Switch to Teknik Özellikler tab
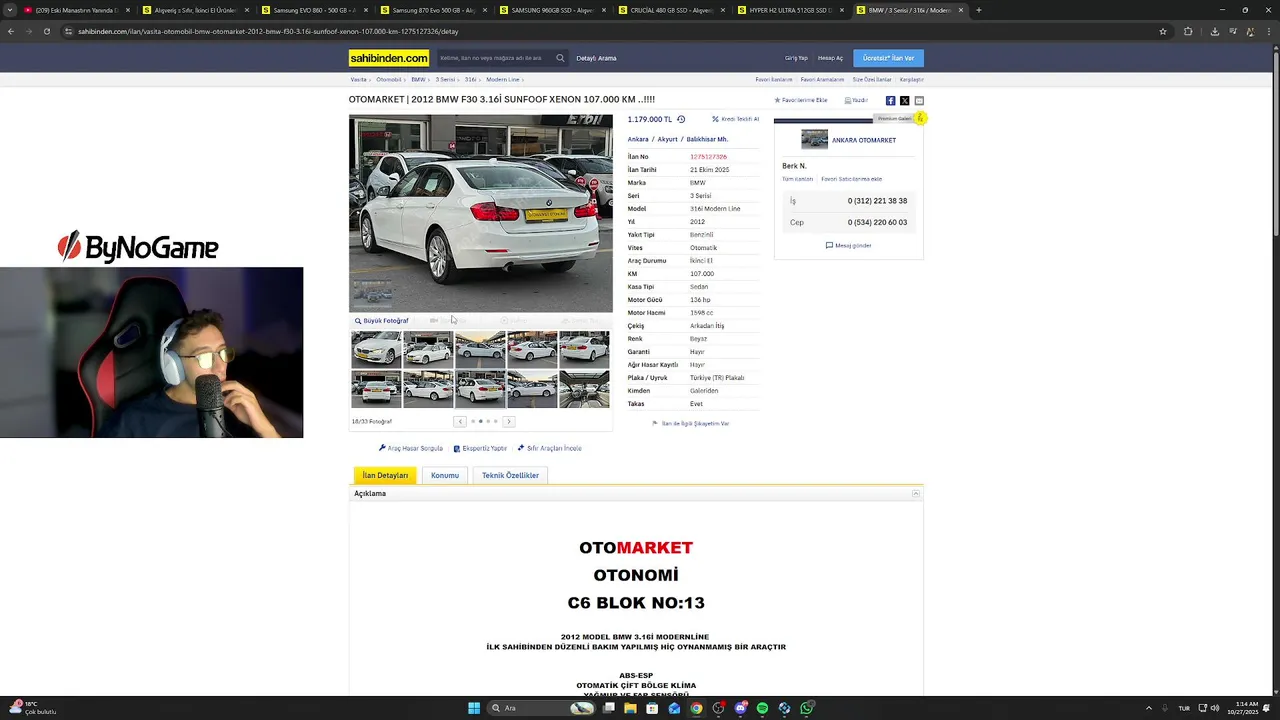 (510, 475)
